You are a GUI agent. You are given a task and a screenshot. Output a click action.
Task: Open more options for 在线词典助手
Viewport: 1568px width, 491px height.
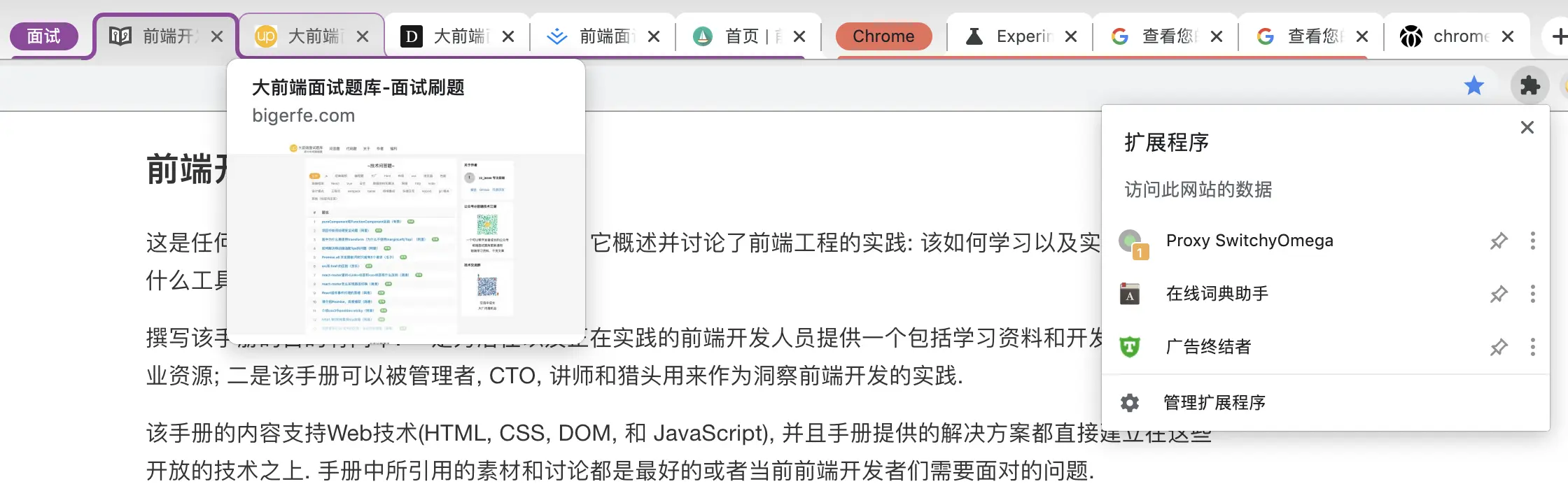tap(1533, 294)
